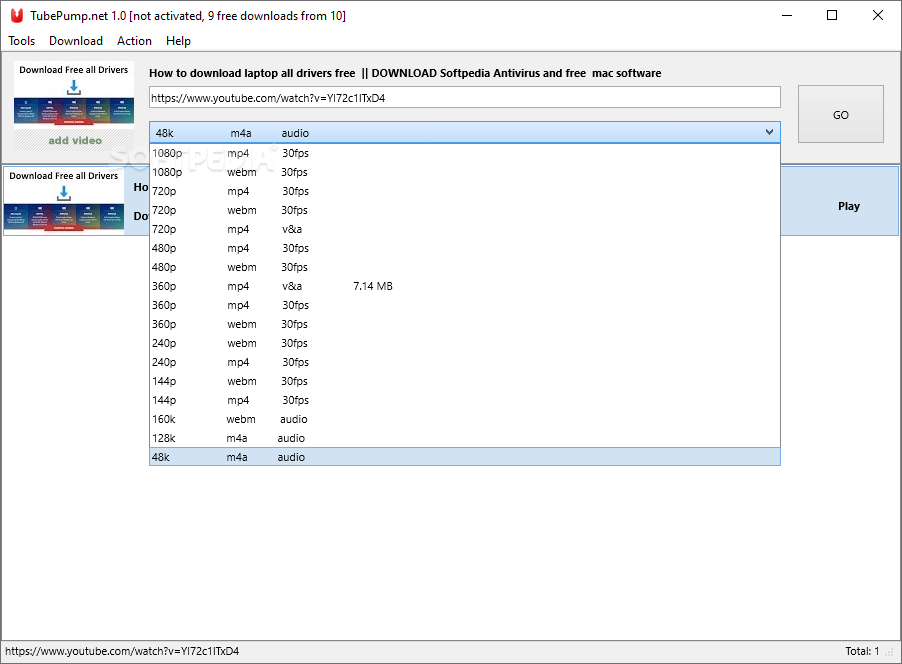Click the add video thumbnail at top
902x664 pixels.
point(74,106)
